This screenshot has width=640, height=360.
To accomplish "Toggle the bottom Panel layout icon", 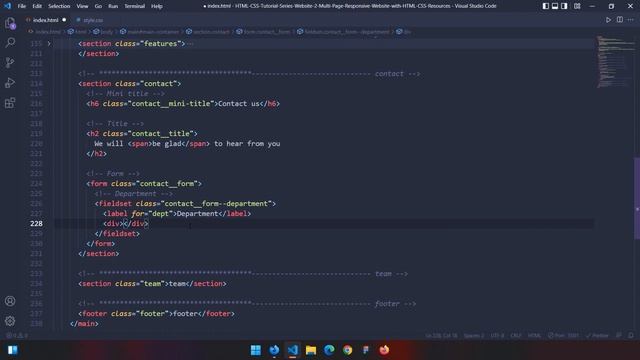I will [x=555, y=6].
